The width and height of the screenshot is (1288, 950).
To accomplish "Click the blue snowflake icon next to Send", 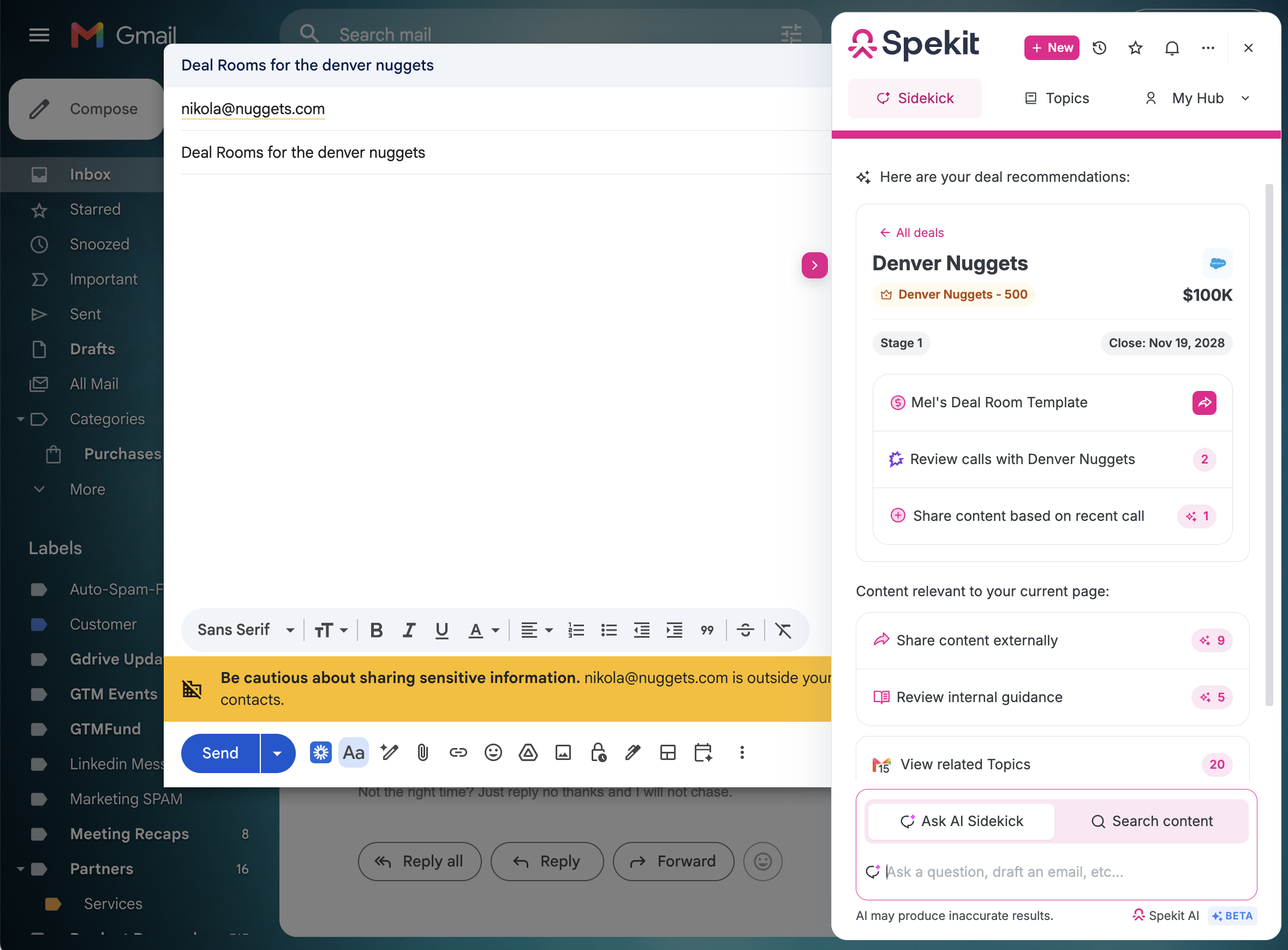I will [x=321, y=752].
